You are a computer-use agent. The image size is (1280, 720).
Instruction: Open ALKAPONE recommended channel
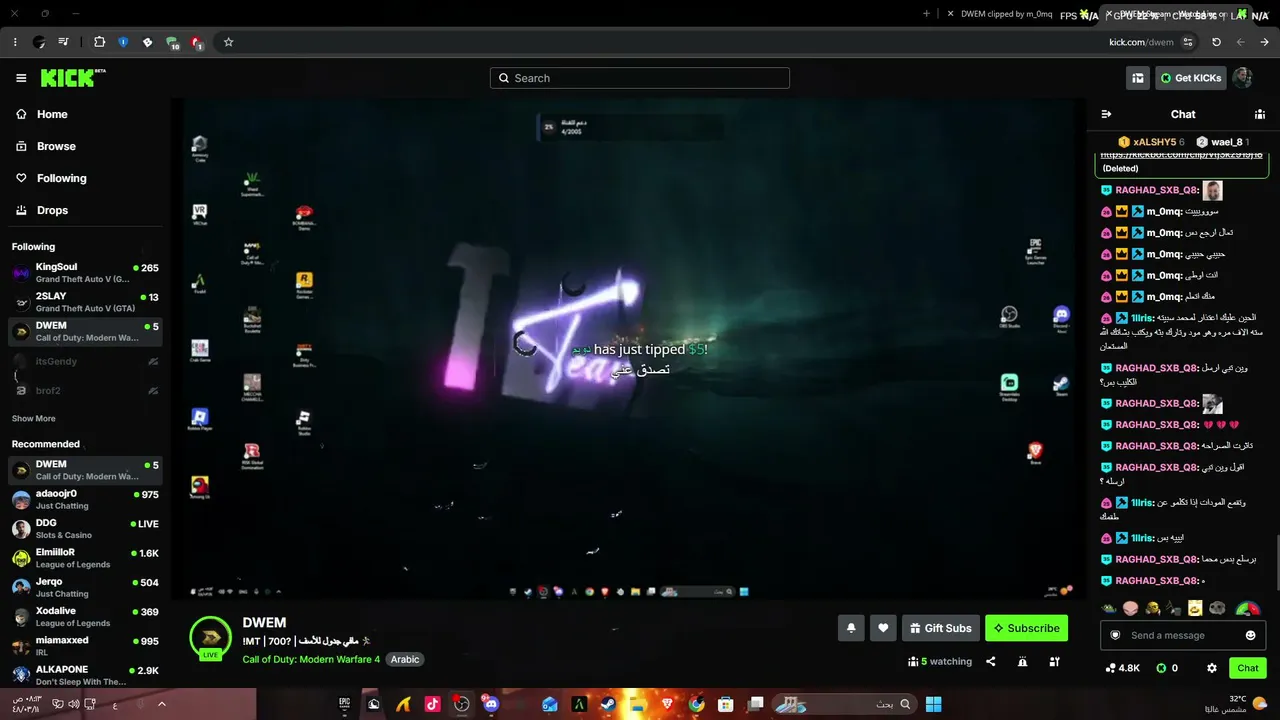(x=85, y=675)
